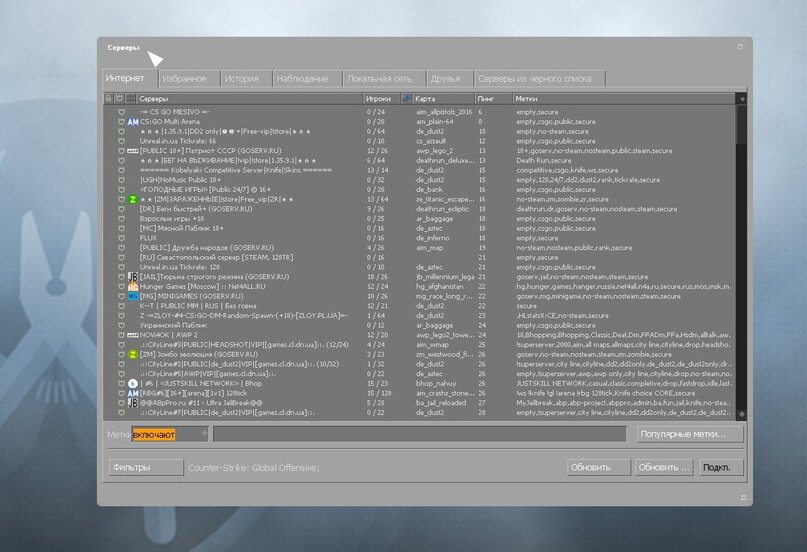Sort by the Серверы column header

click(250, 98)
